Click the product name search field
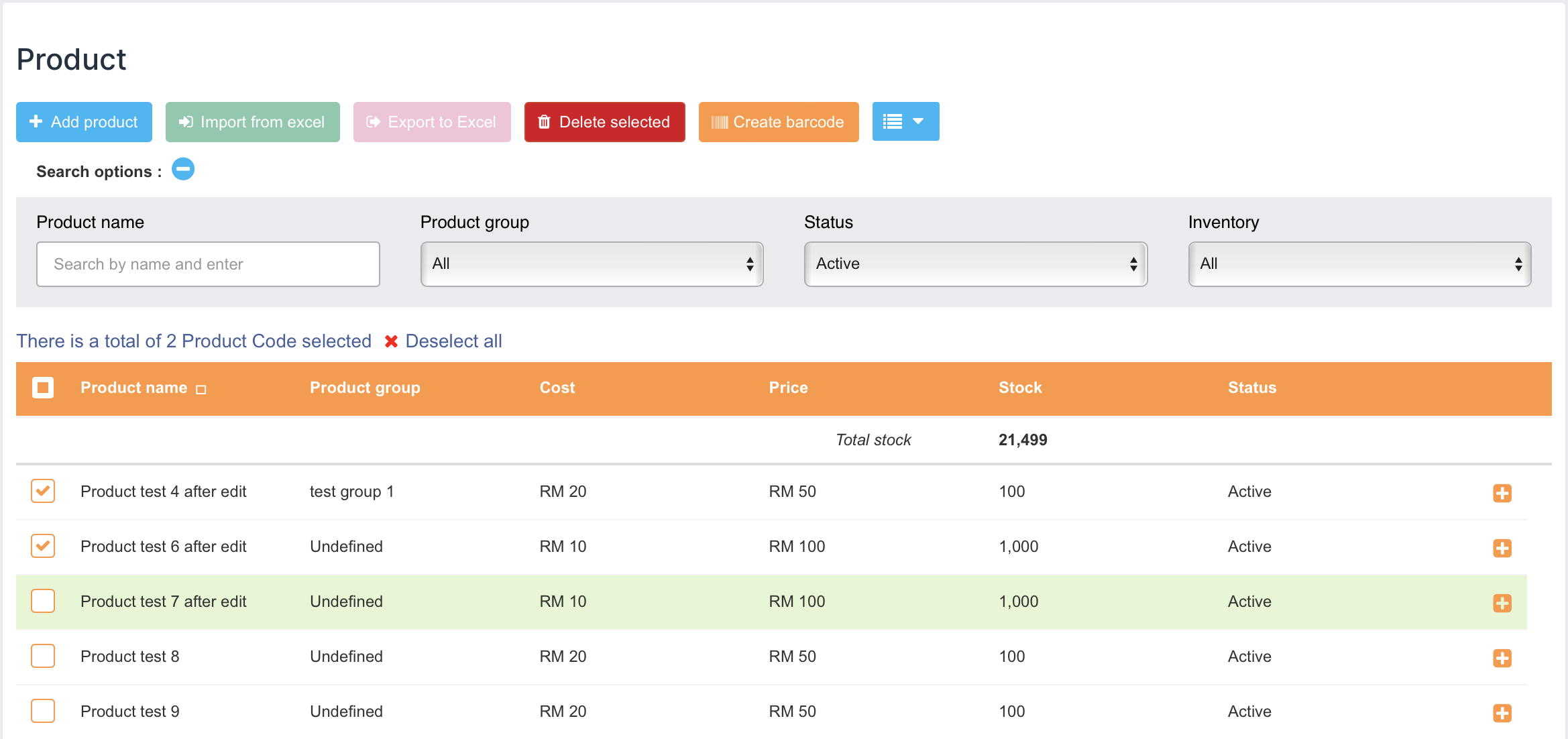1568x739 pixels. [208, 264]
